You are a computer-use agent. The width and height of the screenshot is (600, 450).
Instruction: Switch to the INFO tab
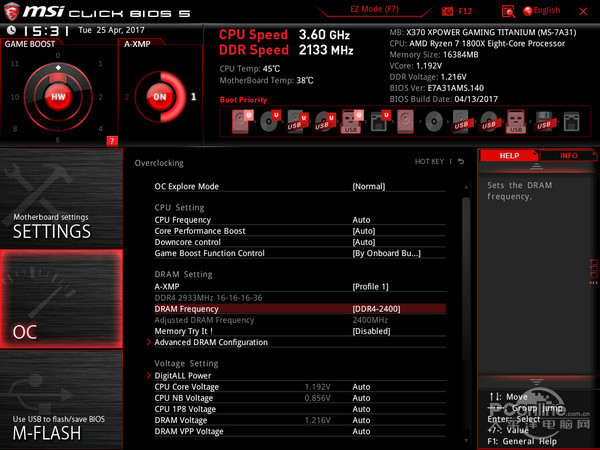[568, 155]
